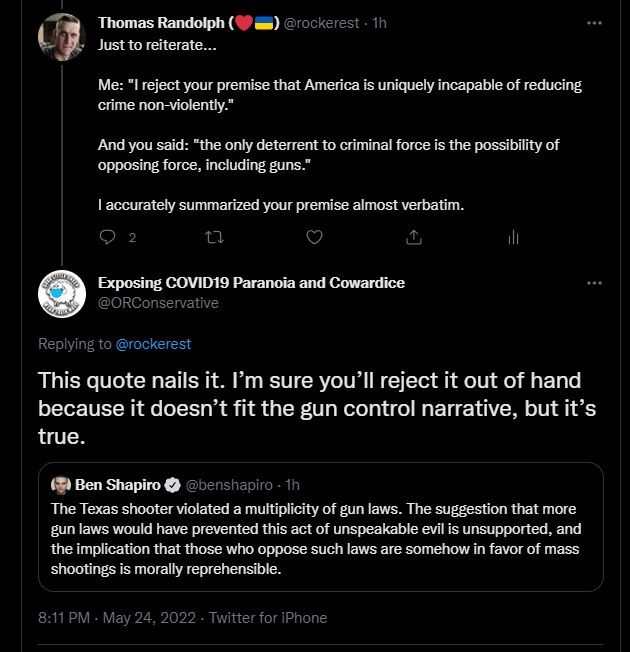Open the @ORConservative handle link

(x=158, y=303)
